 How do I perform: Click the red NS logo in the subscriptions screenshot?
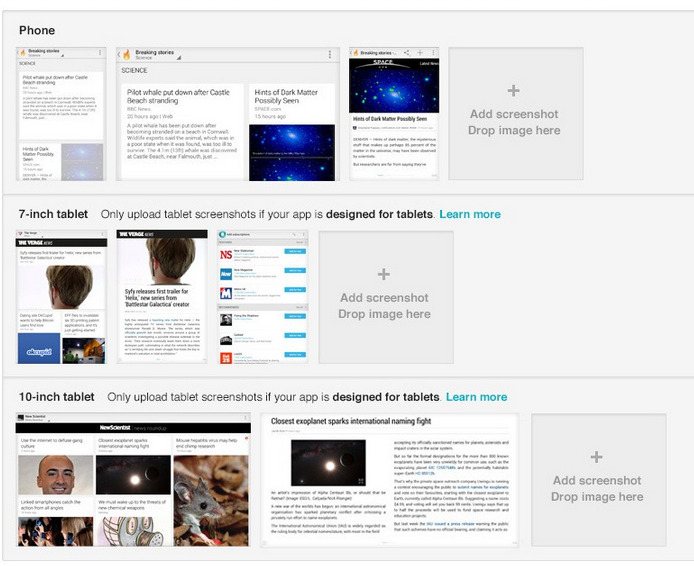pos(226,255)
